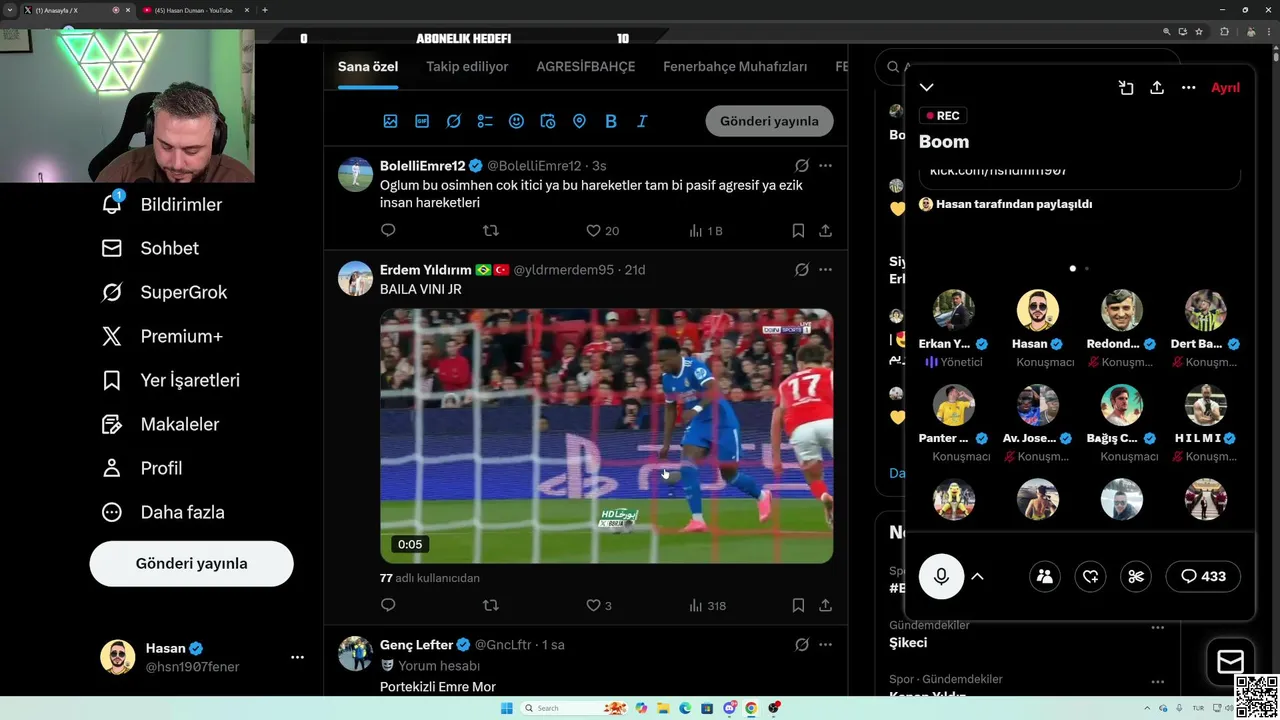This screenshot has height=720, width=1280.
Task: Open messages envelope floating button
Action: click(x=1230, y=661)
